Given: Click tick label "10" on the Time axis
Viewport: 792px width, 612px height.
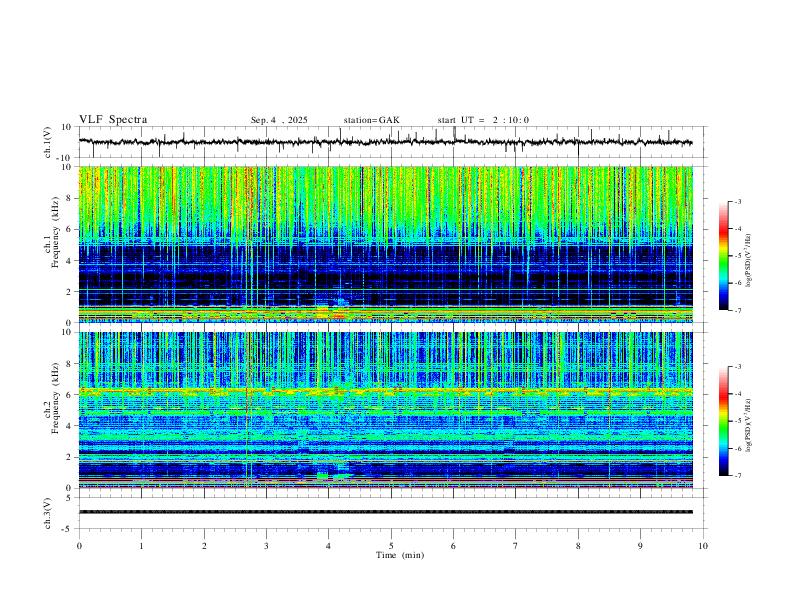Looking at the screenshot, I should click(x=703, y=546).
